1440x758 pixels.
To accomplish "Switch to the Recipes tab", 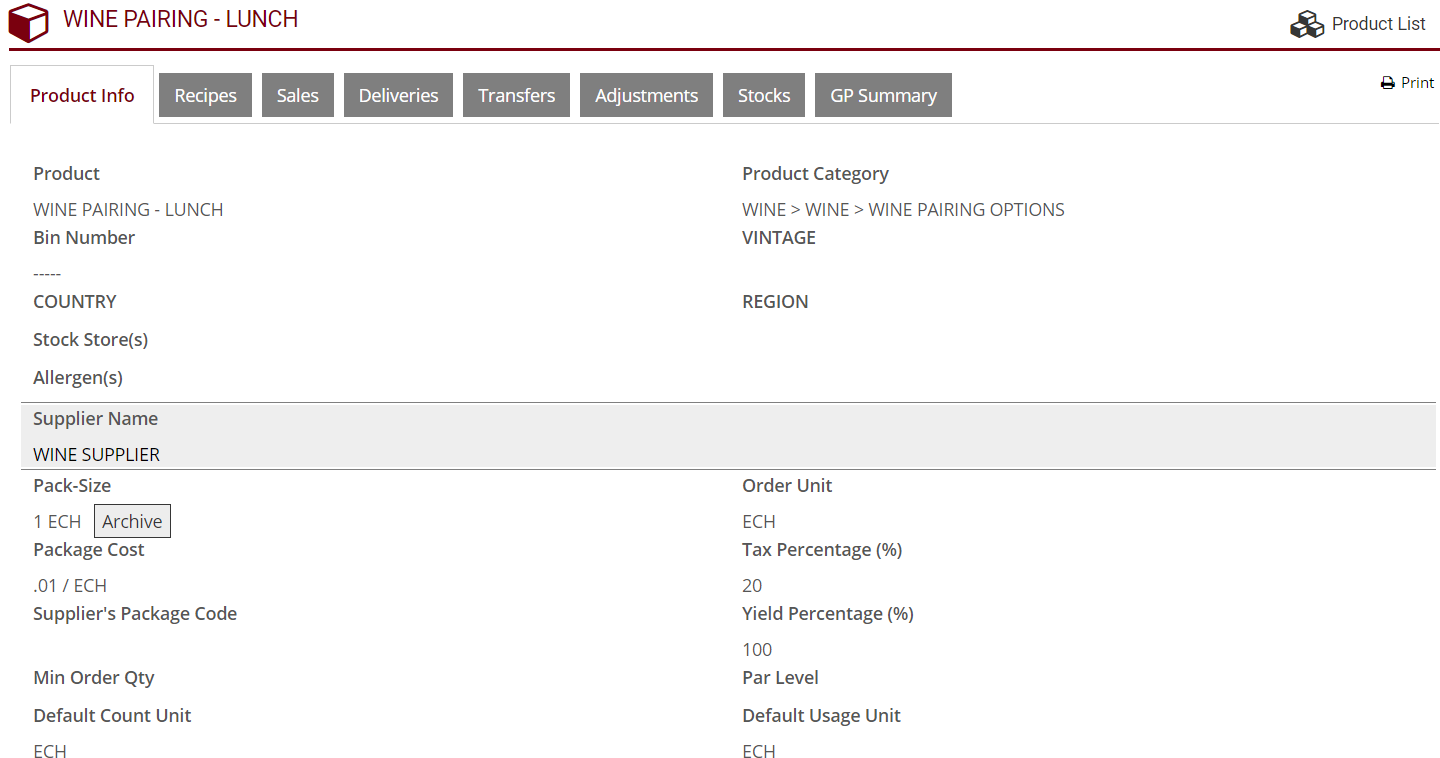I will point(205,94).
